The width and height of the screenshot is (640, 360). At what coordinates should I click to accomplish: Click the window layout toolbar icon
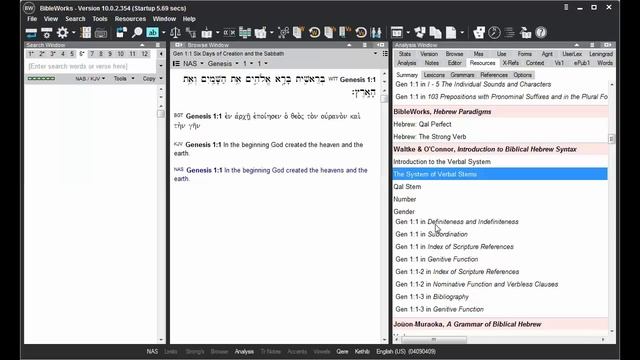(x=397, y=32)
